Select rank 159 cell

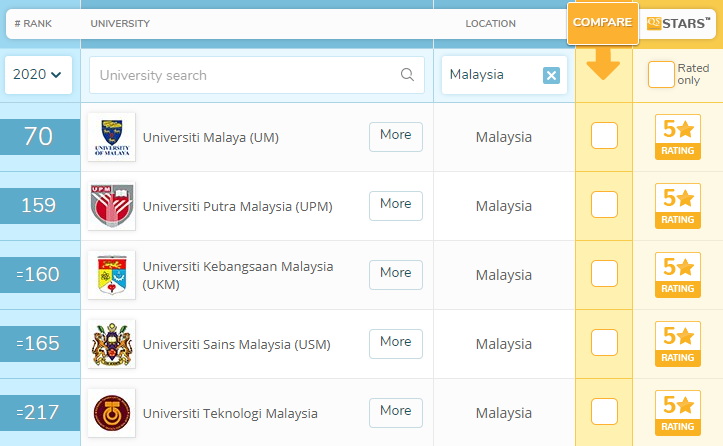(x=40, y=206)
